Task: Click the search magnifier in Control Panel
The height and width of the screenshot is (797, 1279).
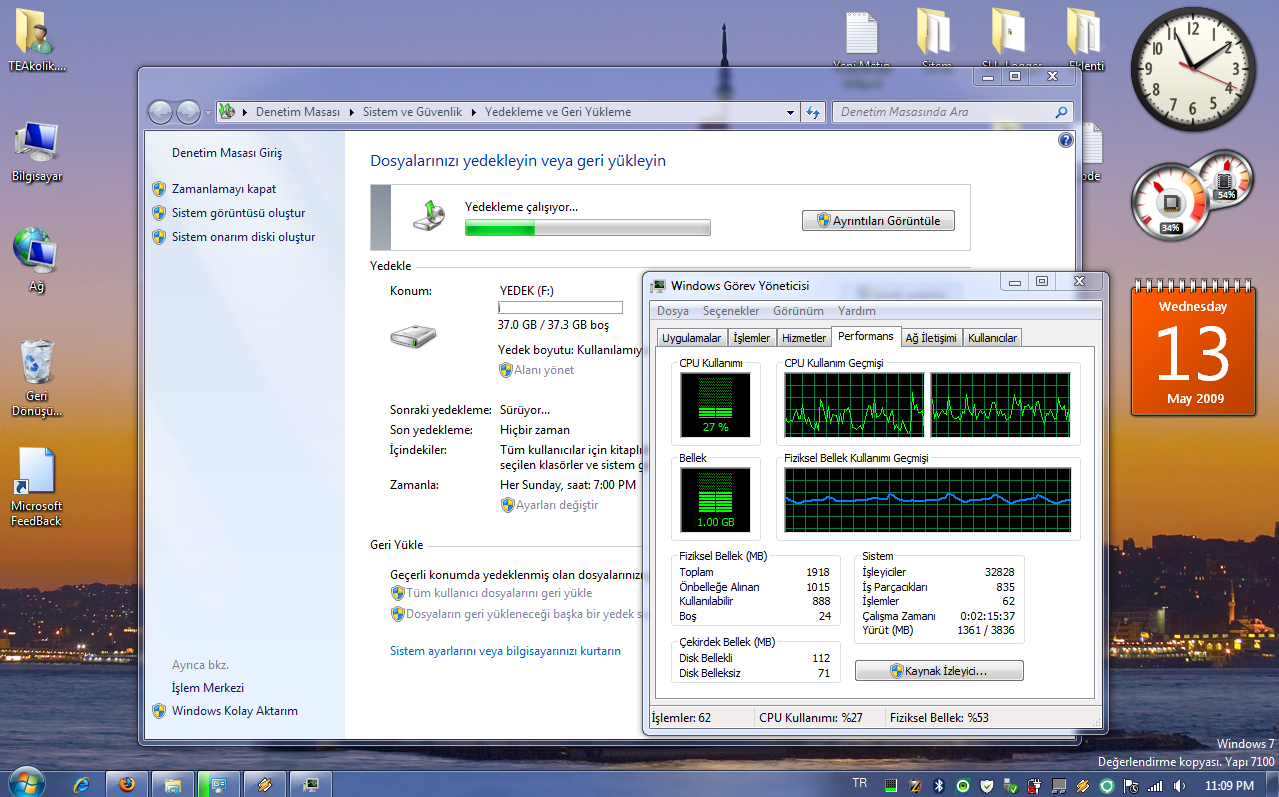Action: point(1060,112)
